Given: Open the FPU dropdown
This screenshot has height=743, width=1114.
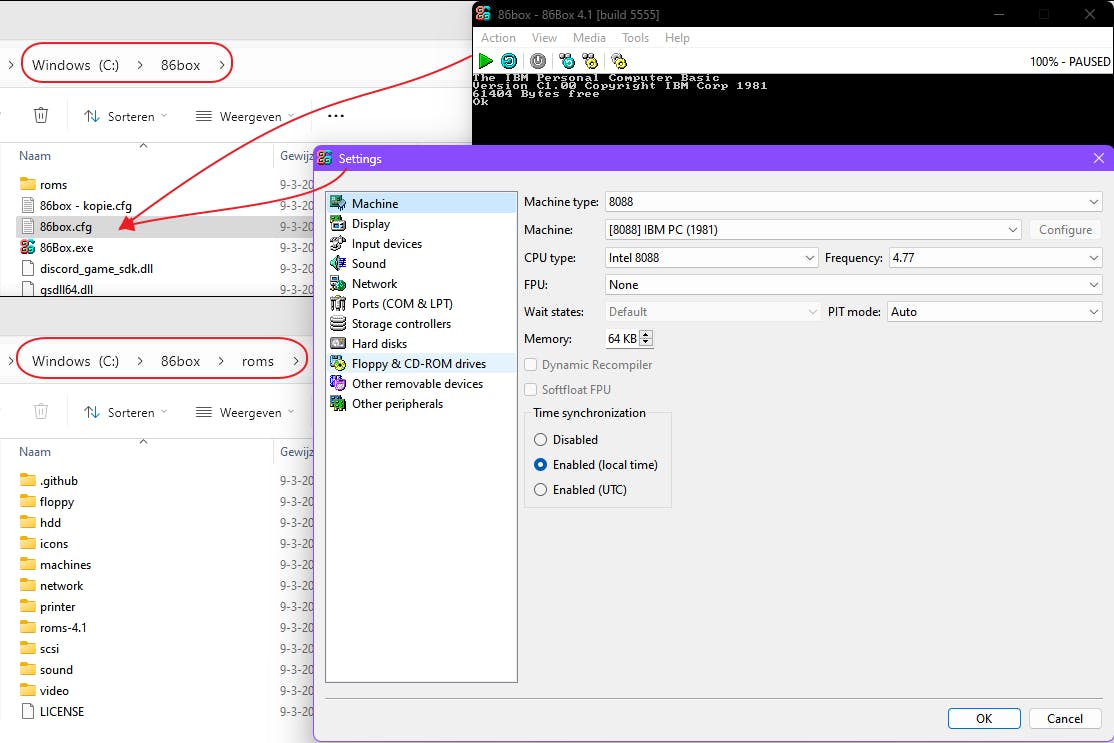Looking at the screenshot, I should pyautogui.click(x=853, y=285).
